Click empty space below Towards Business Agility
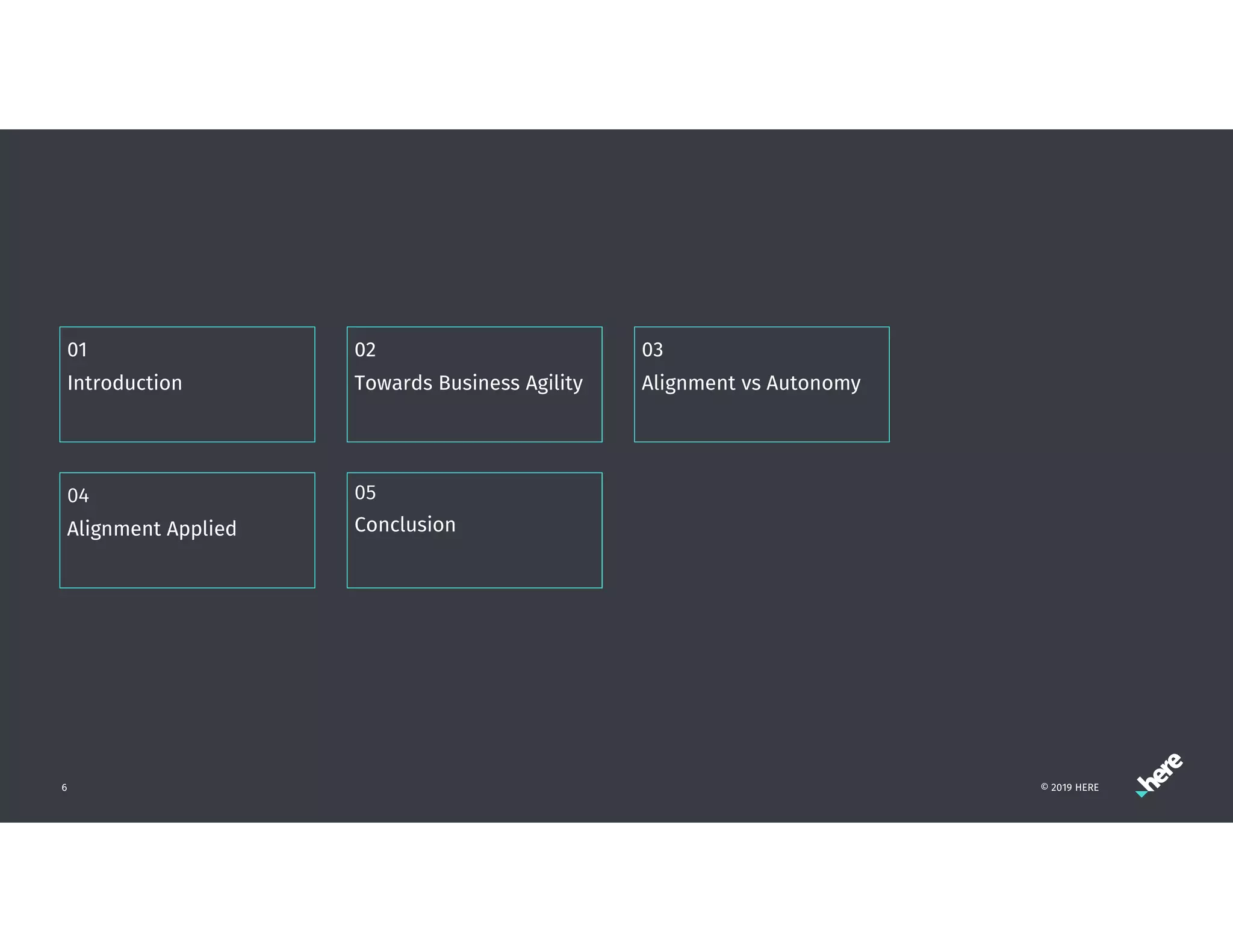Viewport: 1233px width, 952px height. click(474, 418)
